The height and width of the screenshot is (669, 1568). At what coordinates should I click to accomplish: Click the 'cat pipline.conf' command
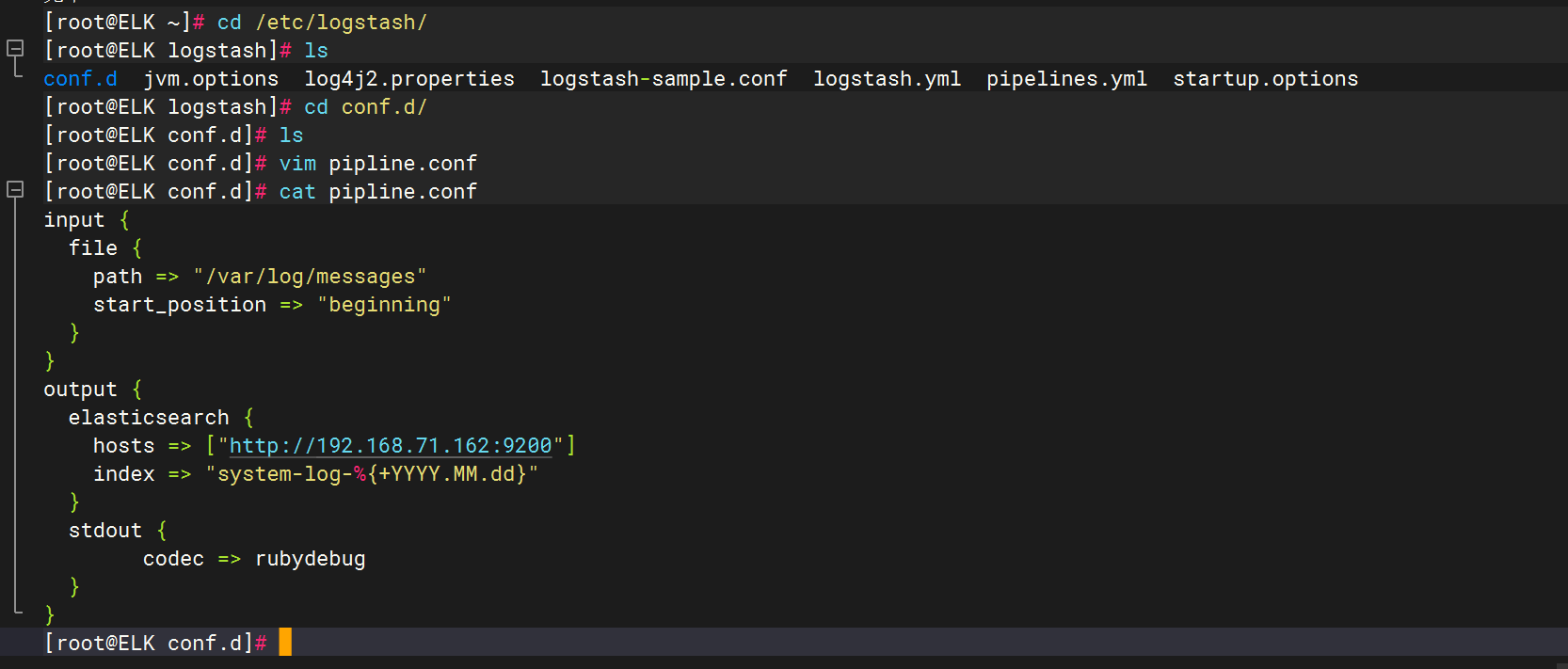click(378, 192)
